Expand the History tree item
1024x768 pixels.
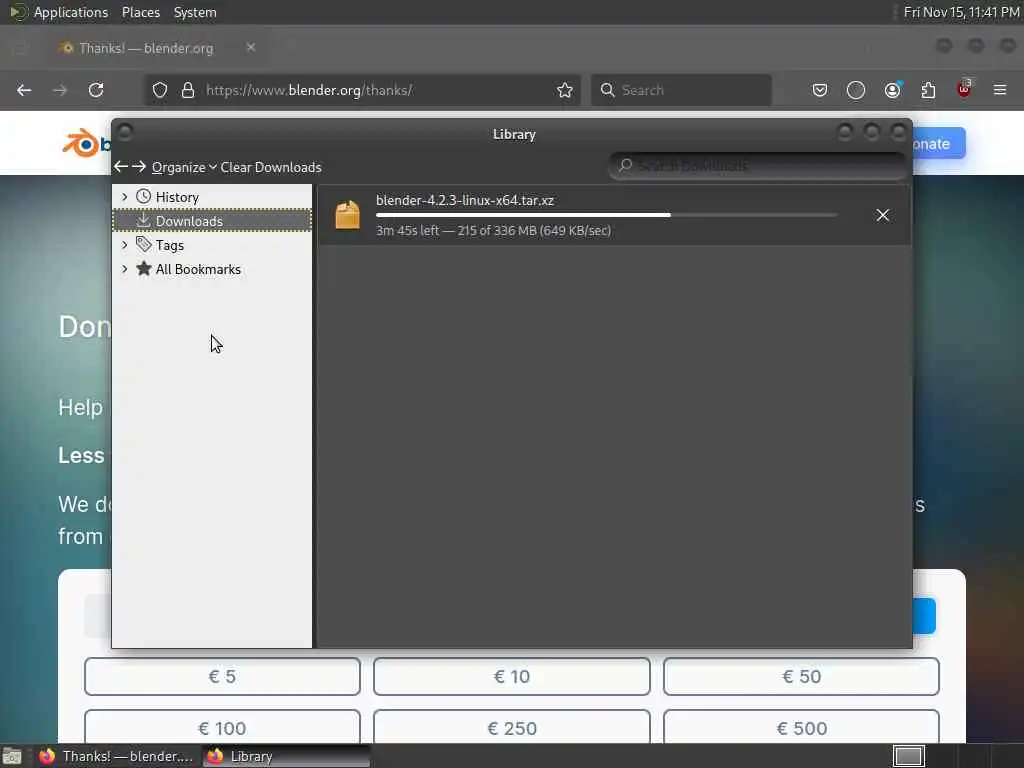tap(125, 197)
